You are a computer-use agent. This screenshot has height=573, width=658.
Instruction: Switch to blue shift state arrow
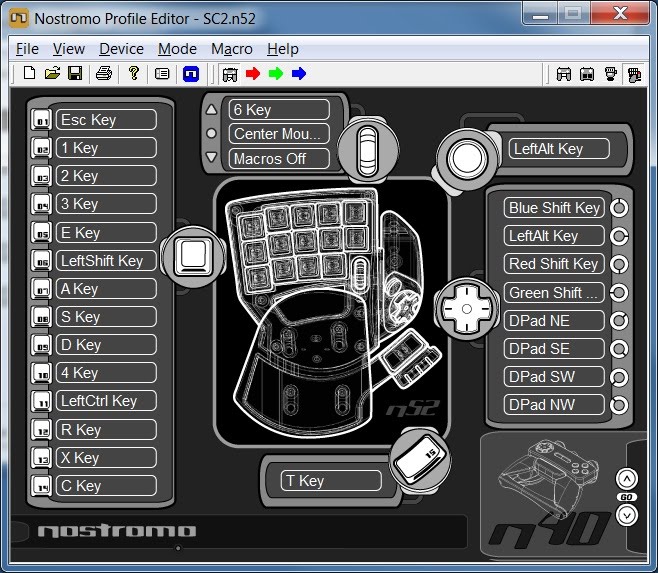(x=299, y=74)
